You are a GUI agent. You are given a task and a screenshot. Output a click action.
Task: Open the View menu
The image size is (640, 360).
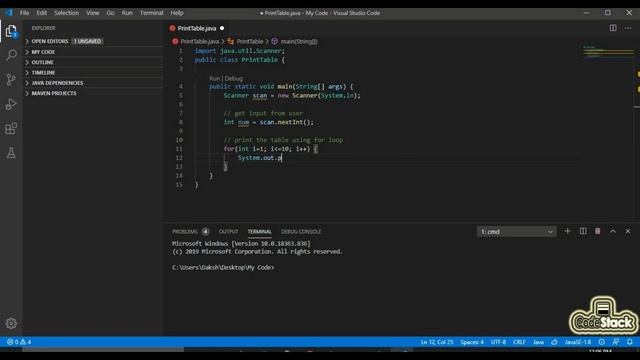[93, 13]
